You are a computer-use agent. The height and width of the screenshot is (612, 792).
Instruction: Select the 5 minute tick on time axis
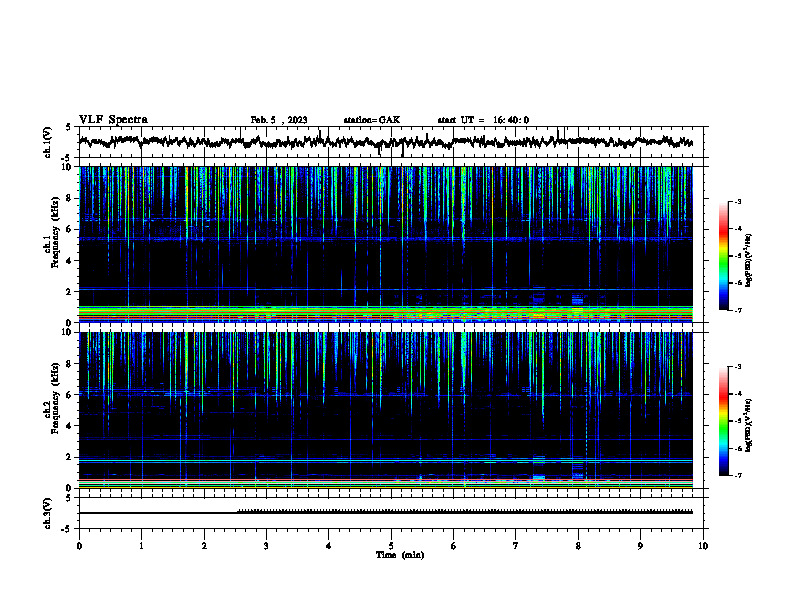click(391, 546)
